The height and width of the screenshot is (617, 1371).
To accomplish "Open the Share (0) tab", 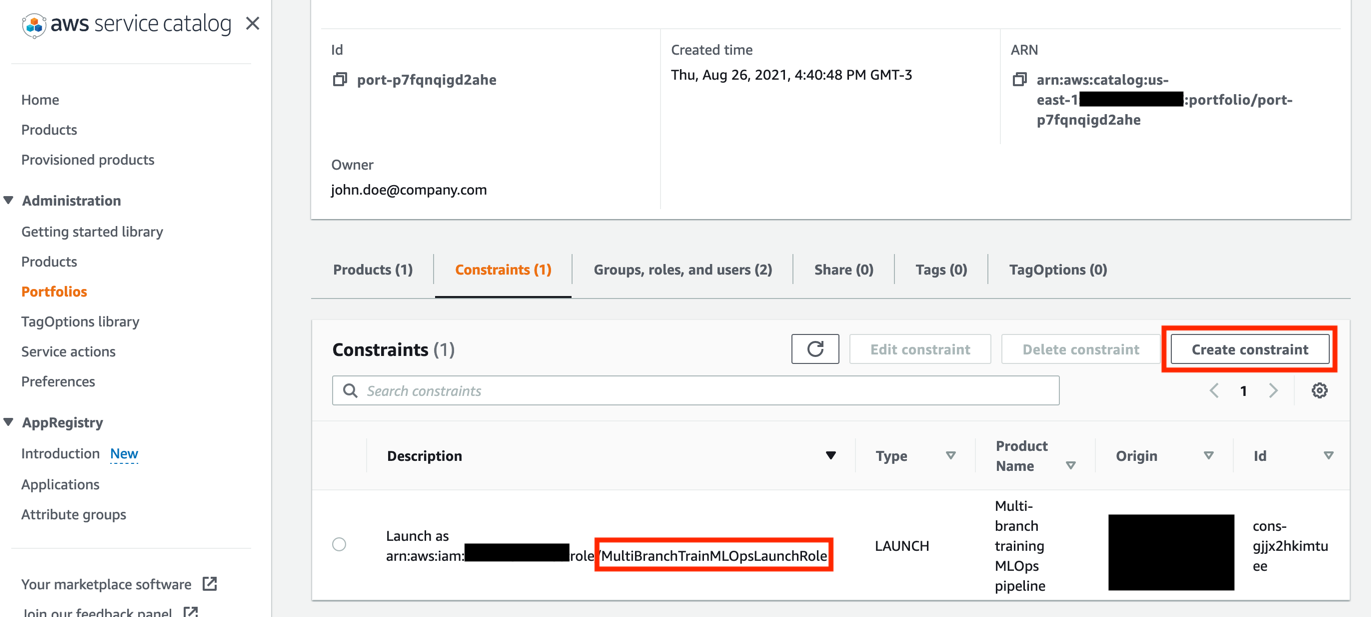I will 844,270.
